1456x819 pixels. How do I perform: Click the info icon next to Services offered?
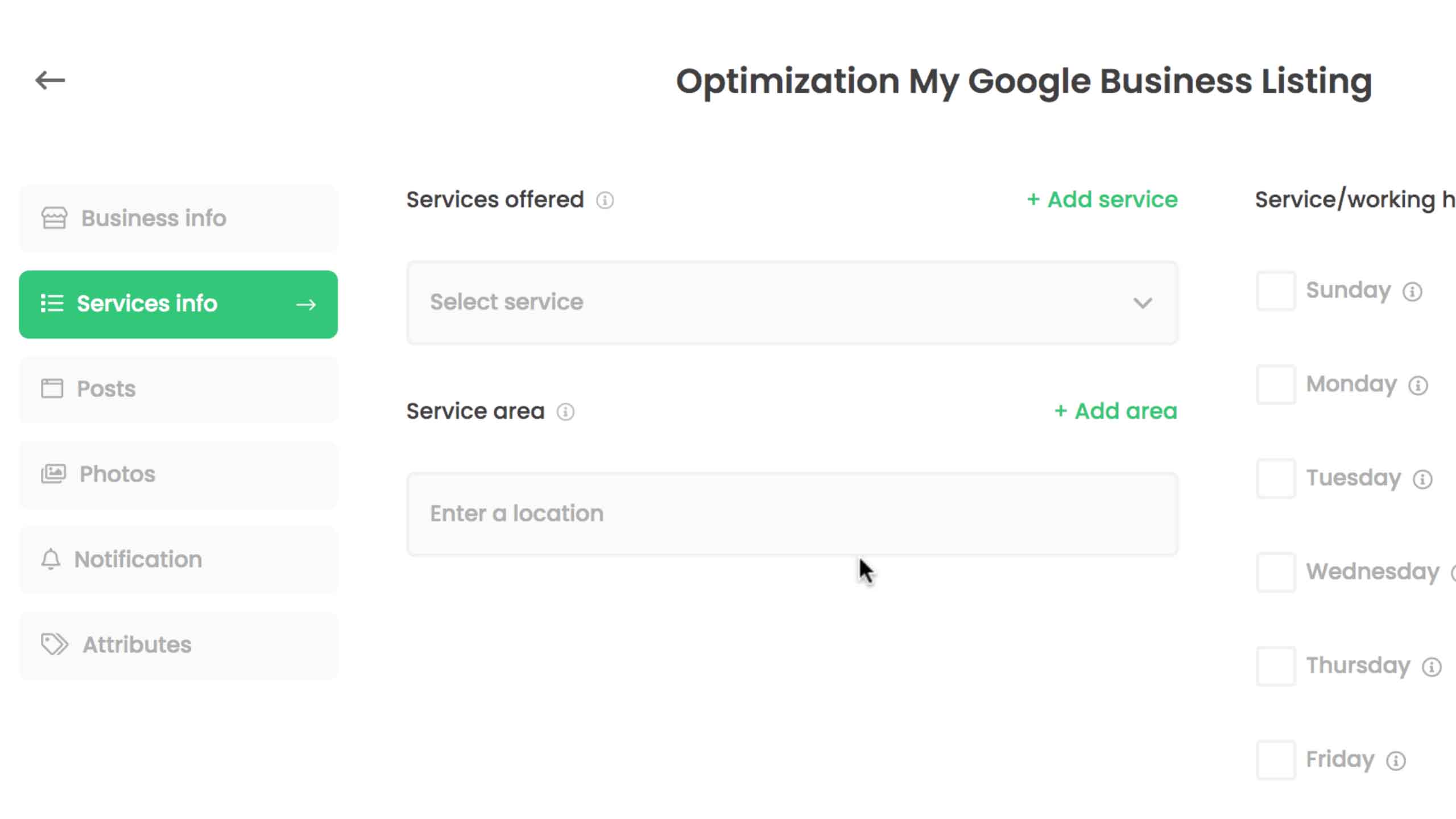pos(605,200)
